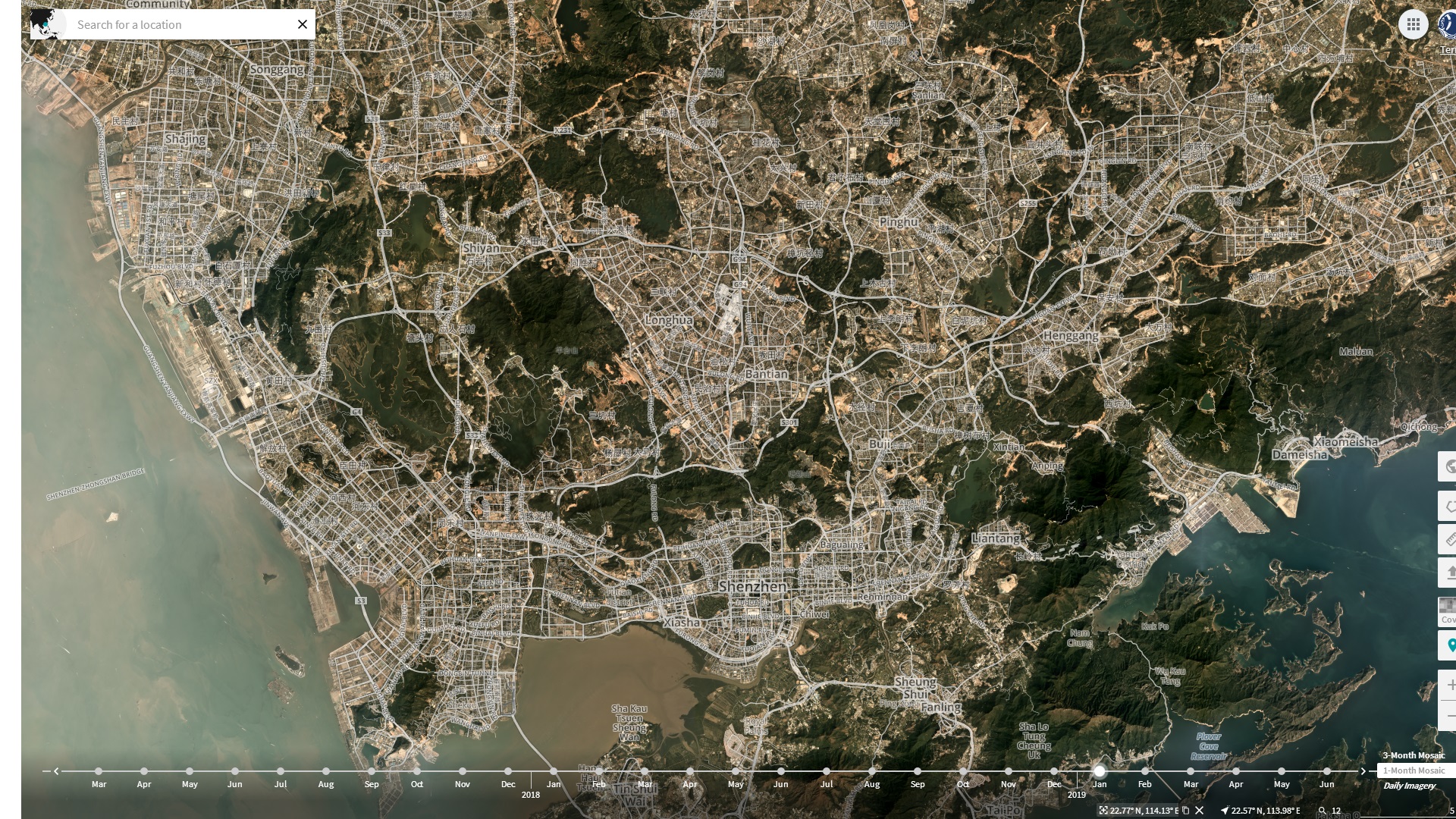Select the 3-Month Mosaic option
This screenshot has width=1456, height=819.
tap(1413, 755)
